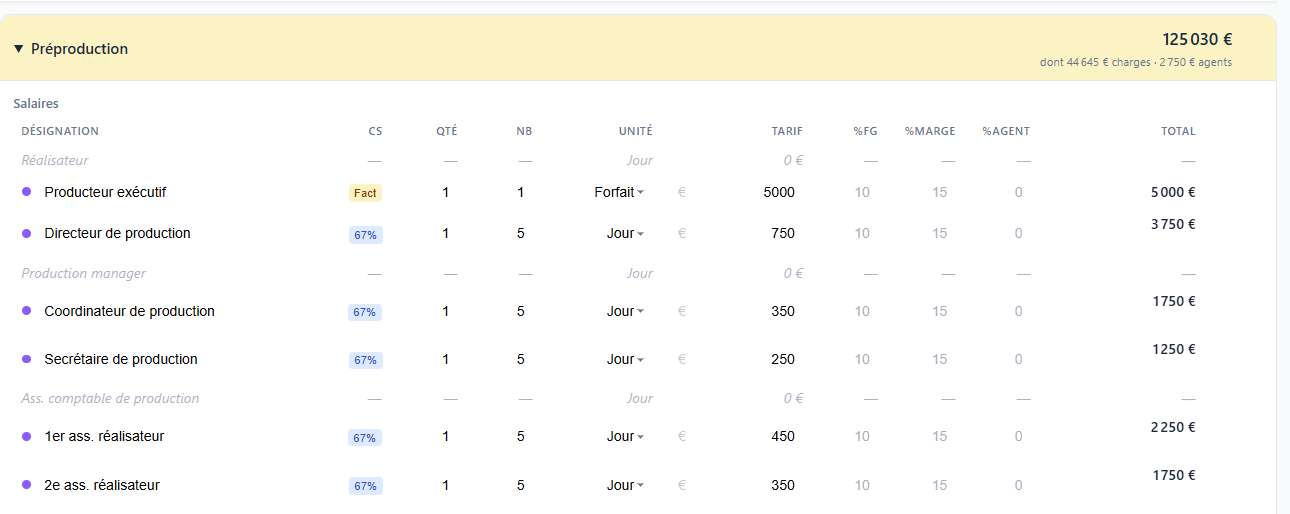Click purple dot beside 2e ass. réalisateur

click(x=27, y=485)
